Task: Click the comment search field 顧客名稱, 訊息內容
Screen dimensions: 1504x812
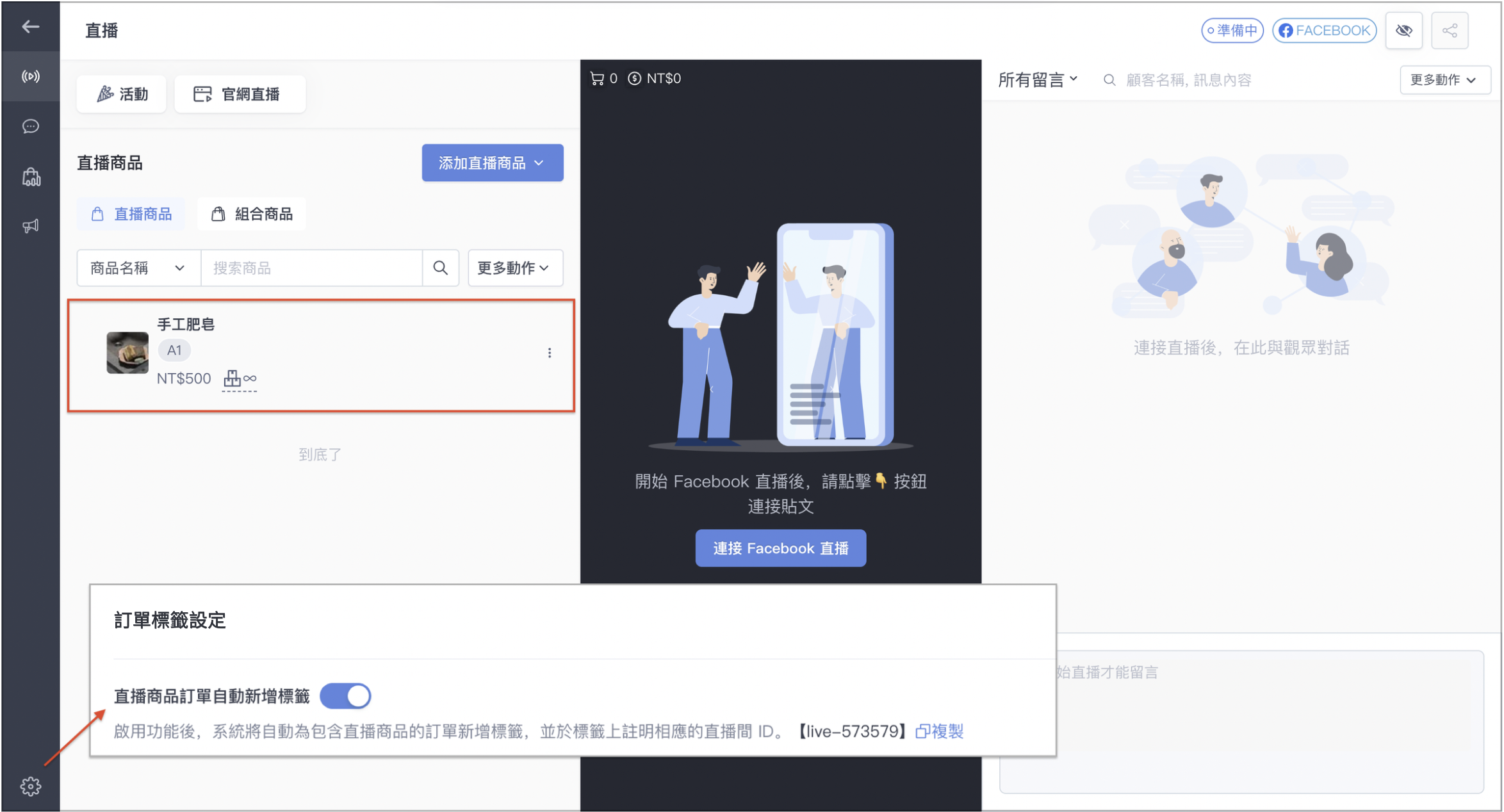Action: [x=1188, y=80]
